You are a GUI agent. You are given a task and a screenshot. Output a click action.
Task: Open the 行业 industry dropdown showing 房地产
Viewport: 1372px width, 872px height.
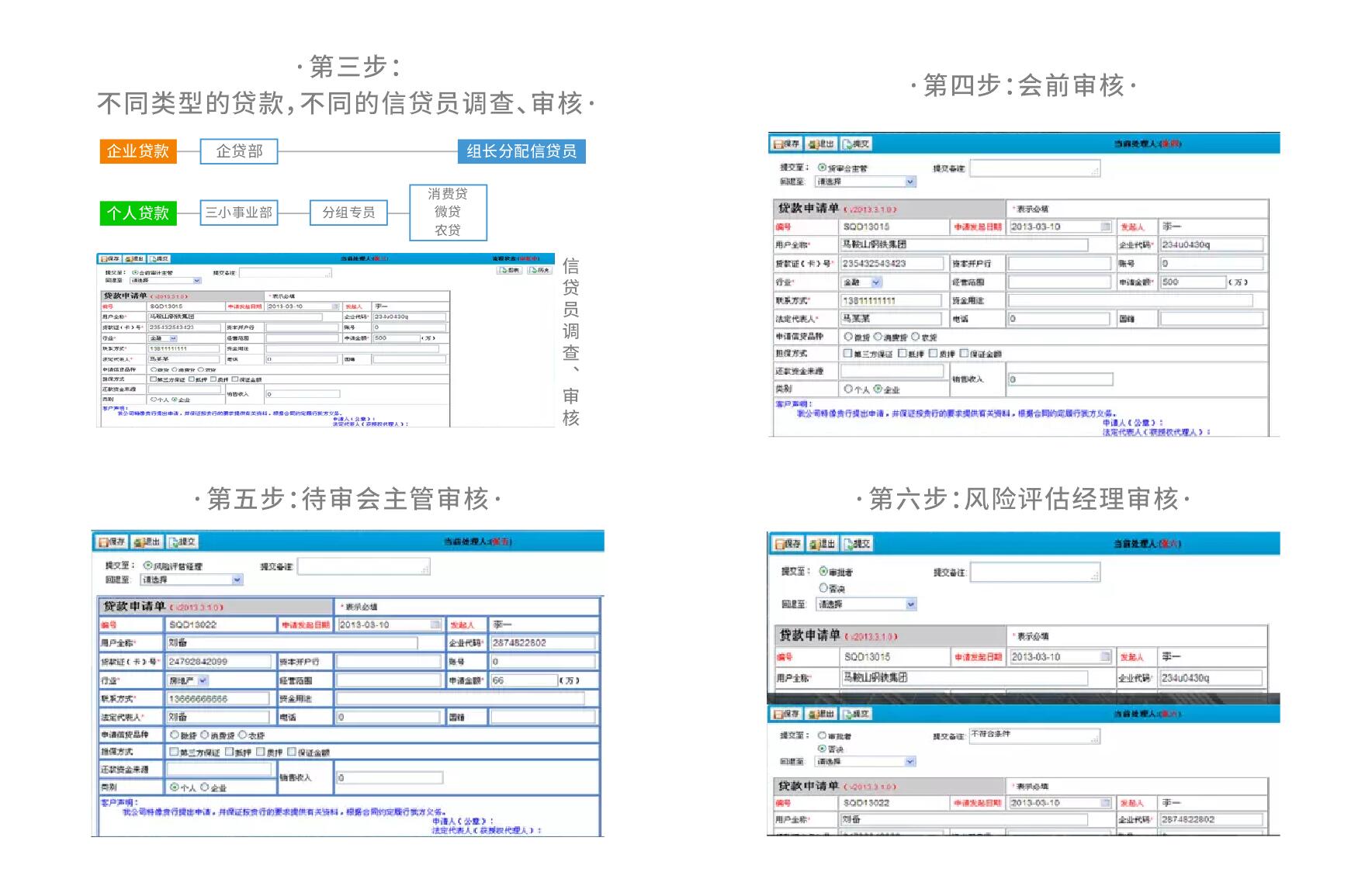[188, 680]
